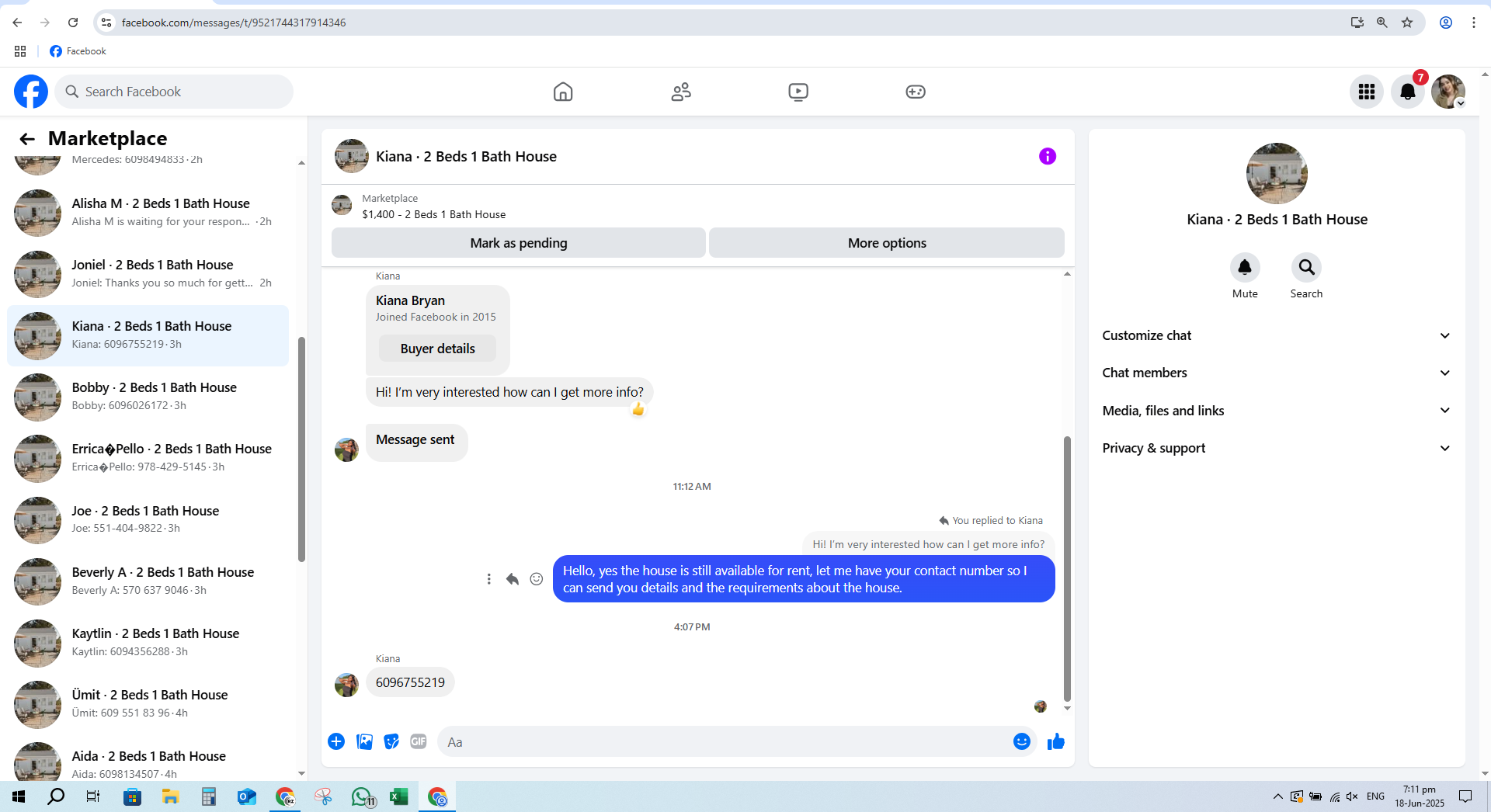Image resolution: width=1491 pixels, height=812 pixels.
Task: Open the Gaming controller icon
Action: [x=916, y=92]
